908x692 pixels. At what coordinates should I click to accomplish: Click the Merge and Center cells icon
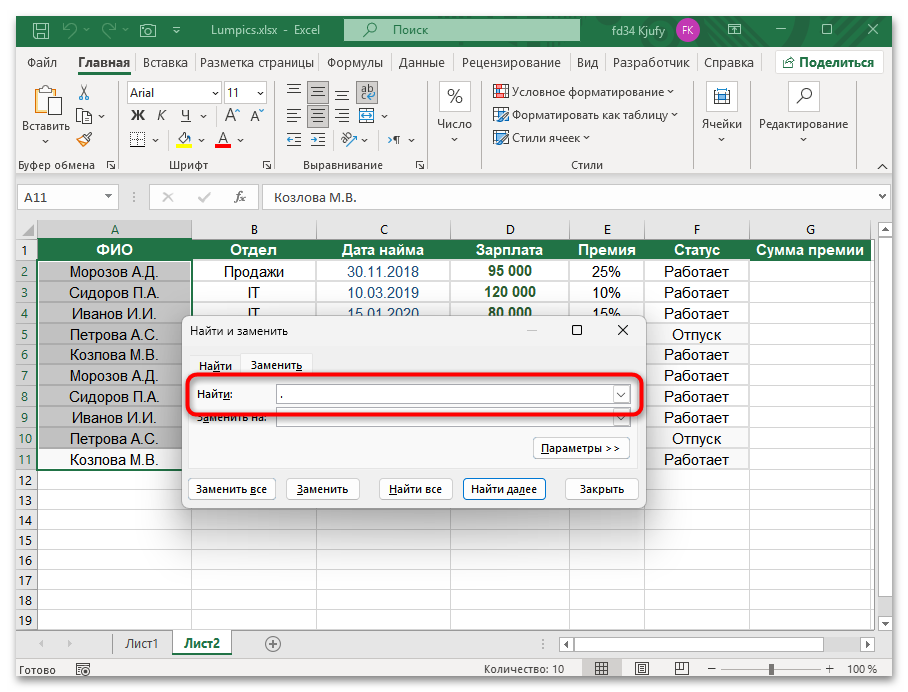[367, 116]
